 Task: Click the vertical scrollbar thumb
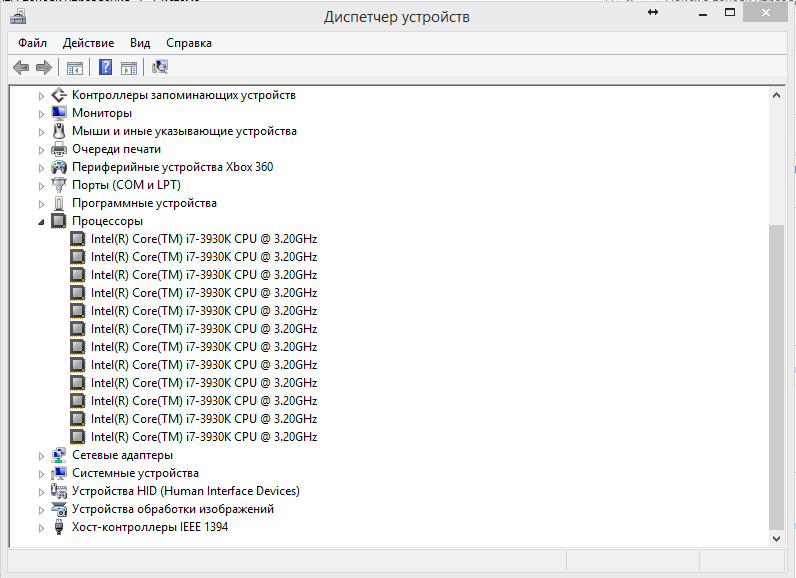click(776, 377)
